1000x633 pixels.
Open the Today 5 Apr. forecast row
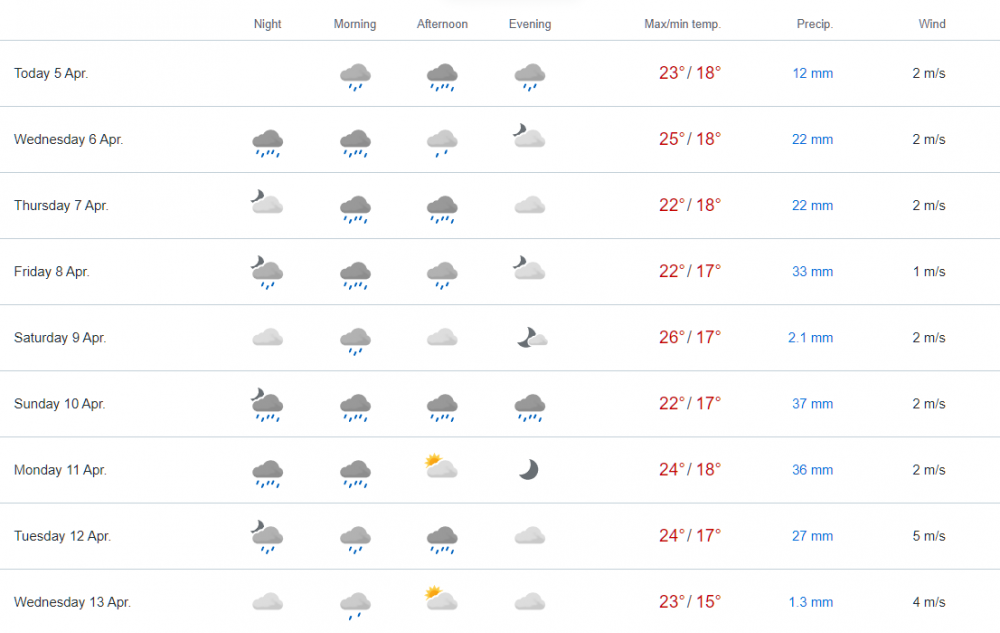[x=500, y=73]
